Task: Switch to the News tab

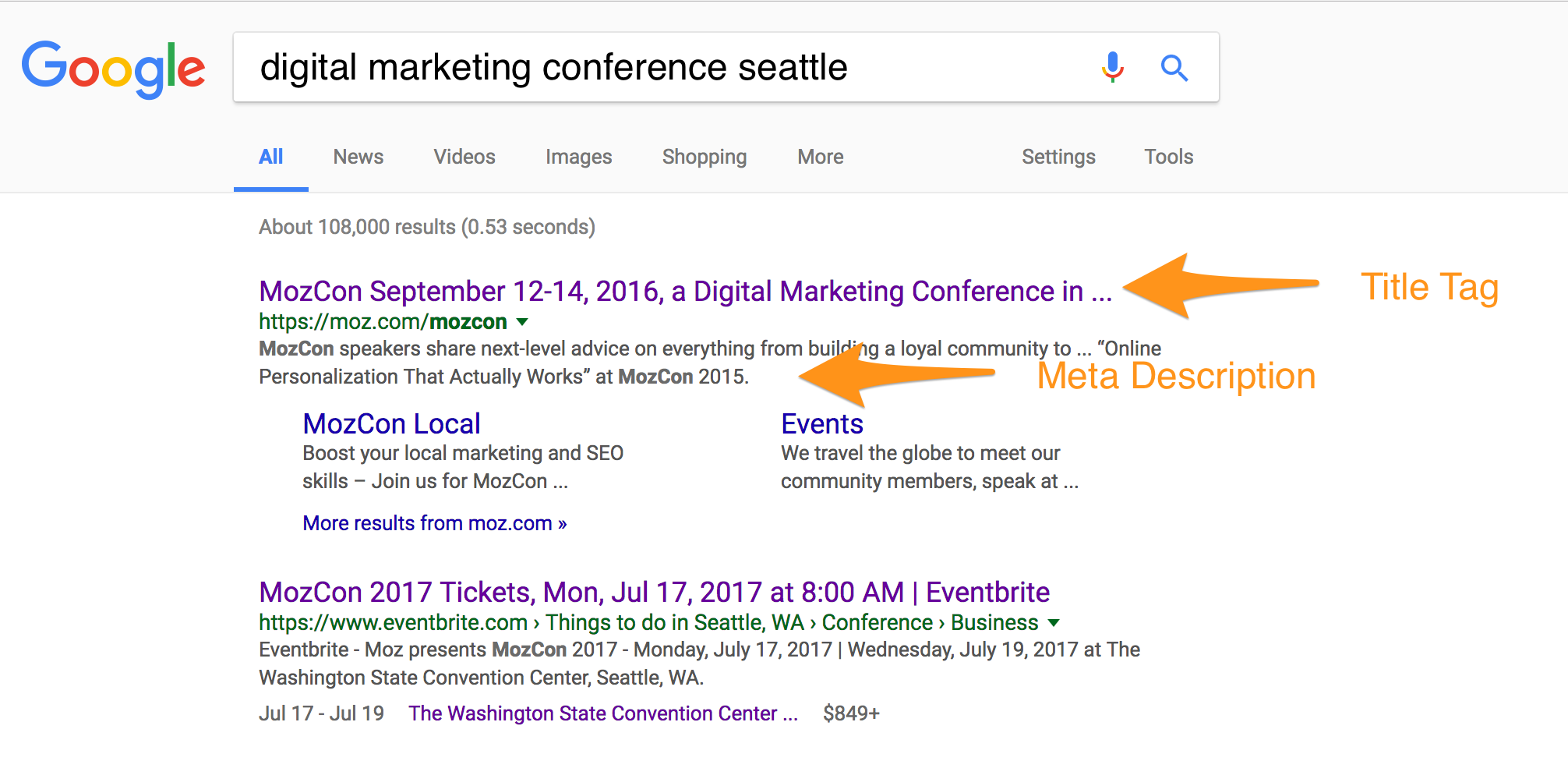Action: coord(358,157)
